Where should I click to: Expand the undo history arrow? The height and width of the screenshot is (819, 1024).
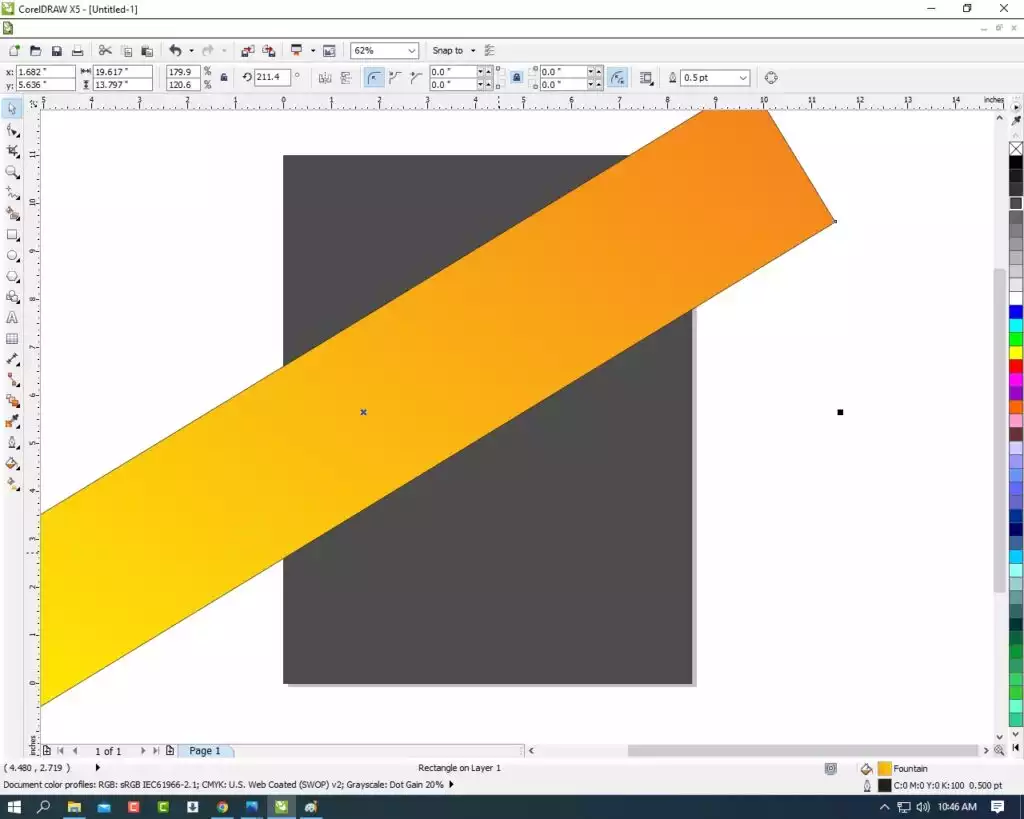click(x=191, y=50)
